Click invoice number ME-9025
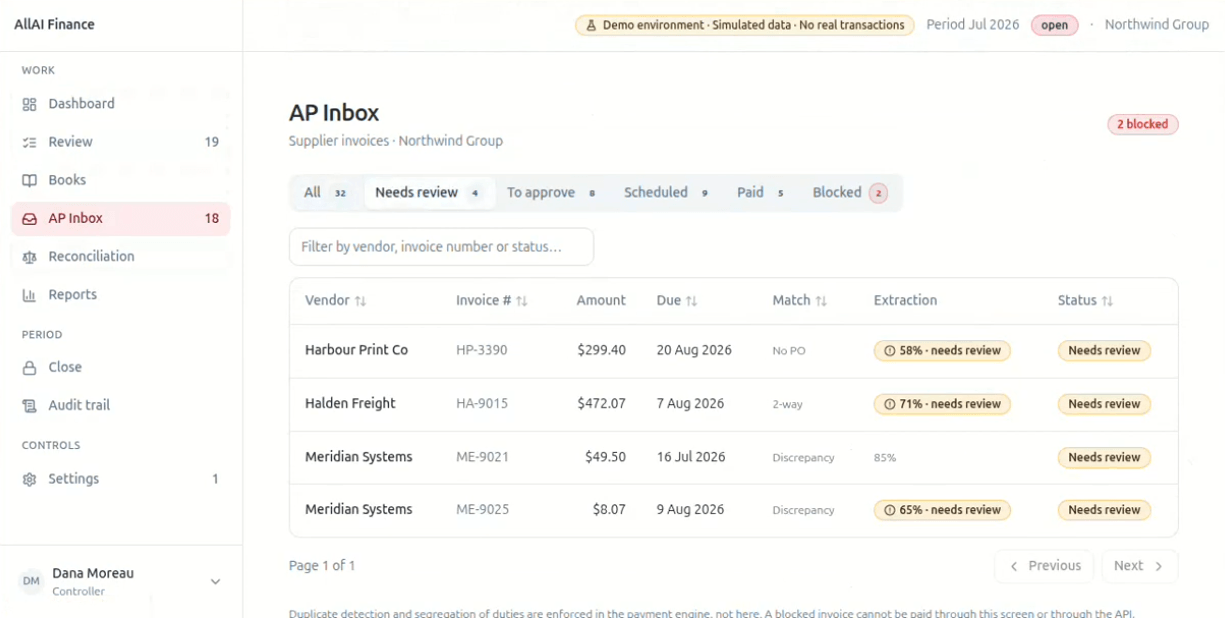The width and height of the screenshot is (1225, 618). coord(482,510)
